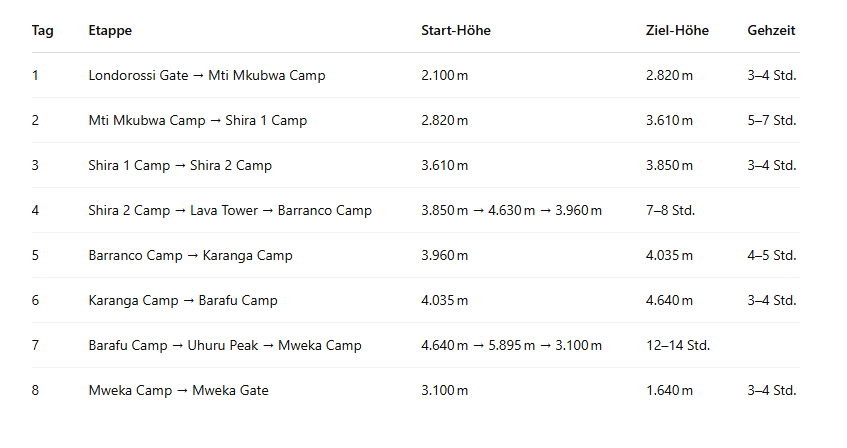
Task: Select the 12–14 Std. duration cell
Action: pyautogui.click(x=678, y=345)
